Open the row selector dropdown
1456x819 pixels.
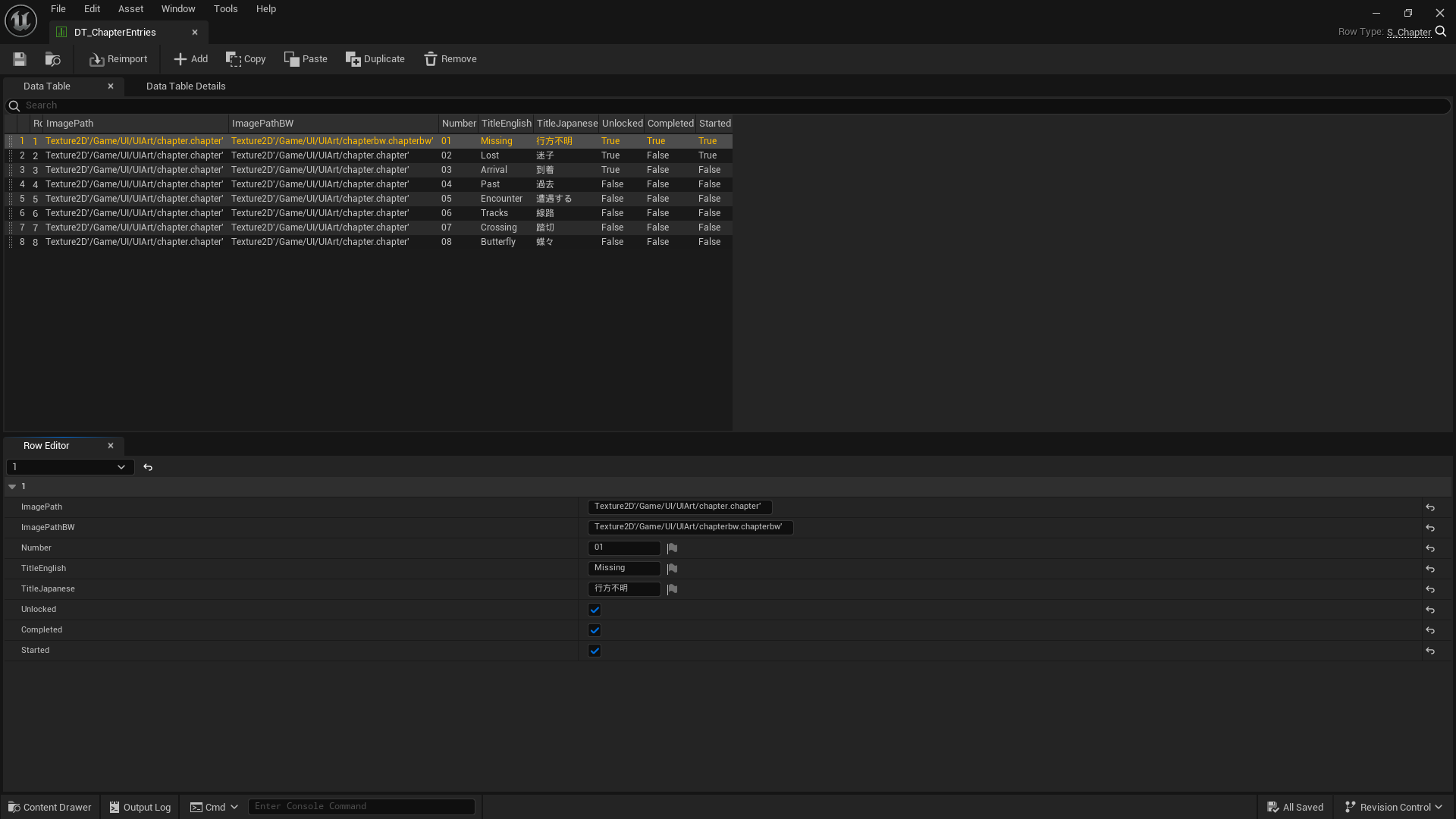click(x=70, y=467)
